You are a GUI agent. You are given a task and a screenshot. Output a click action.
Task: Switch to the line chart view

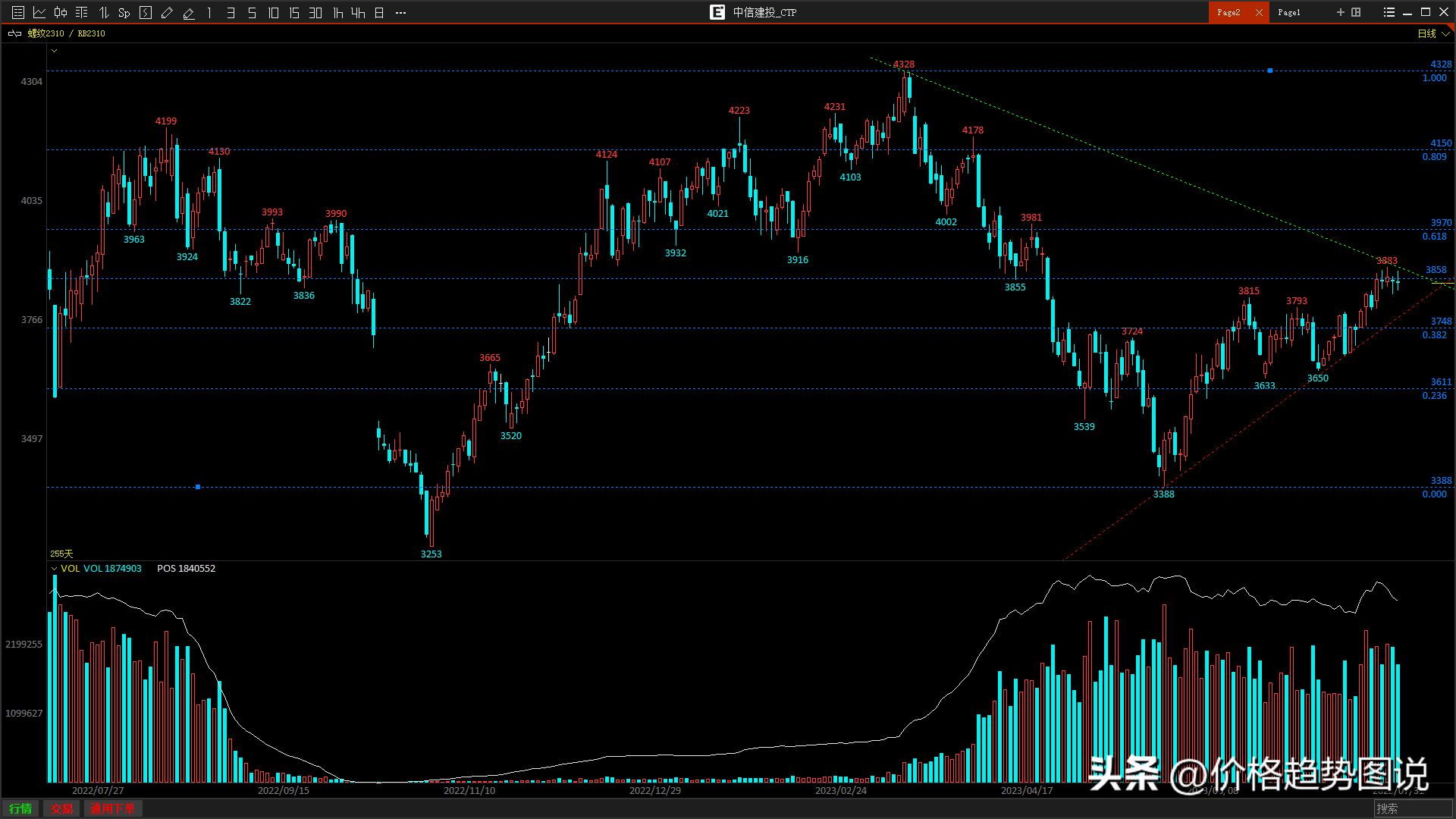pyautogui.click(x=39, y=13)
